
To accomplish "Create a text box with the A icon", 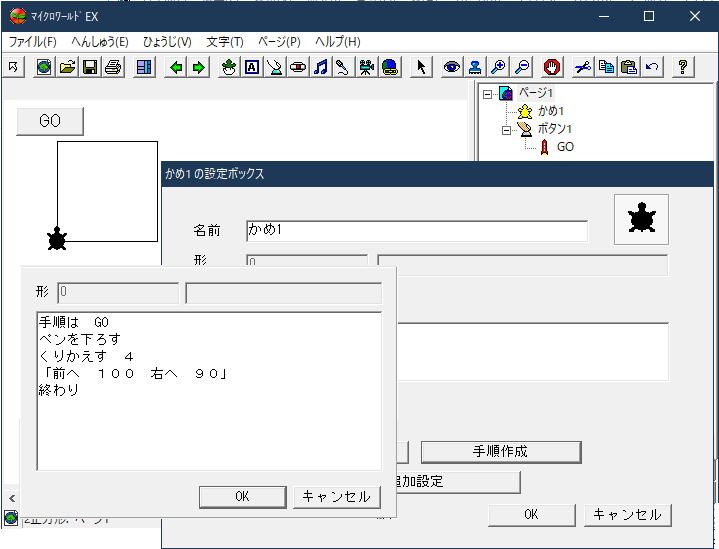I will (252, 67).
